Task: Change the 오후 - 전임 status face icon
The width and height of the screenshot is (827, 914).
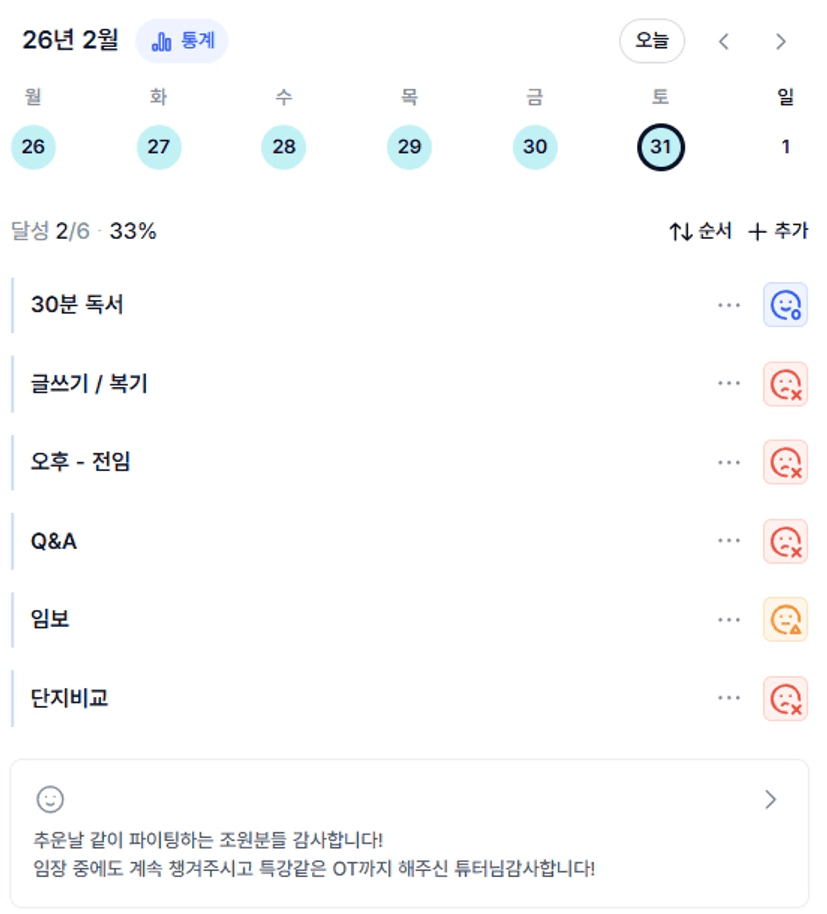Action: (785, 462)
